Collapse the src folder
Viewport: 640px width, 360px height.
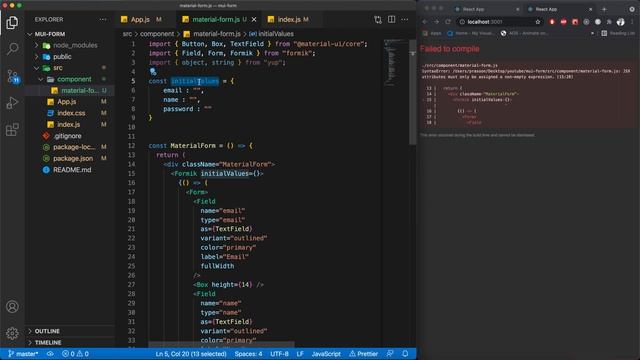tap(36, 68)
